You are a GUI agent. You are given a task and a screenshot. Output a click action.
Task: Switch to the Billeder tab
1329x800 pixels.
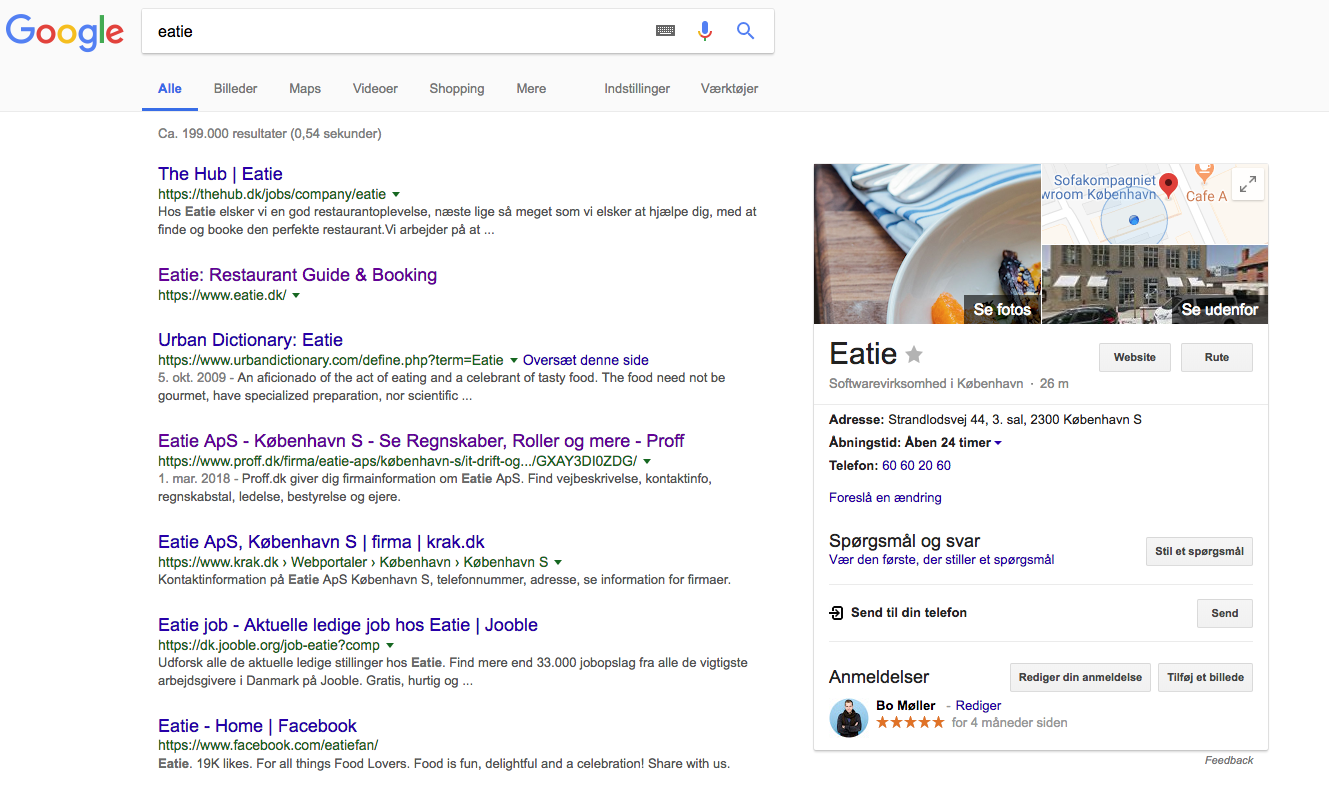tap(236, 88)
